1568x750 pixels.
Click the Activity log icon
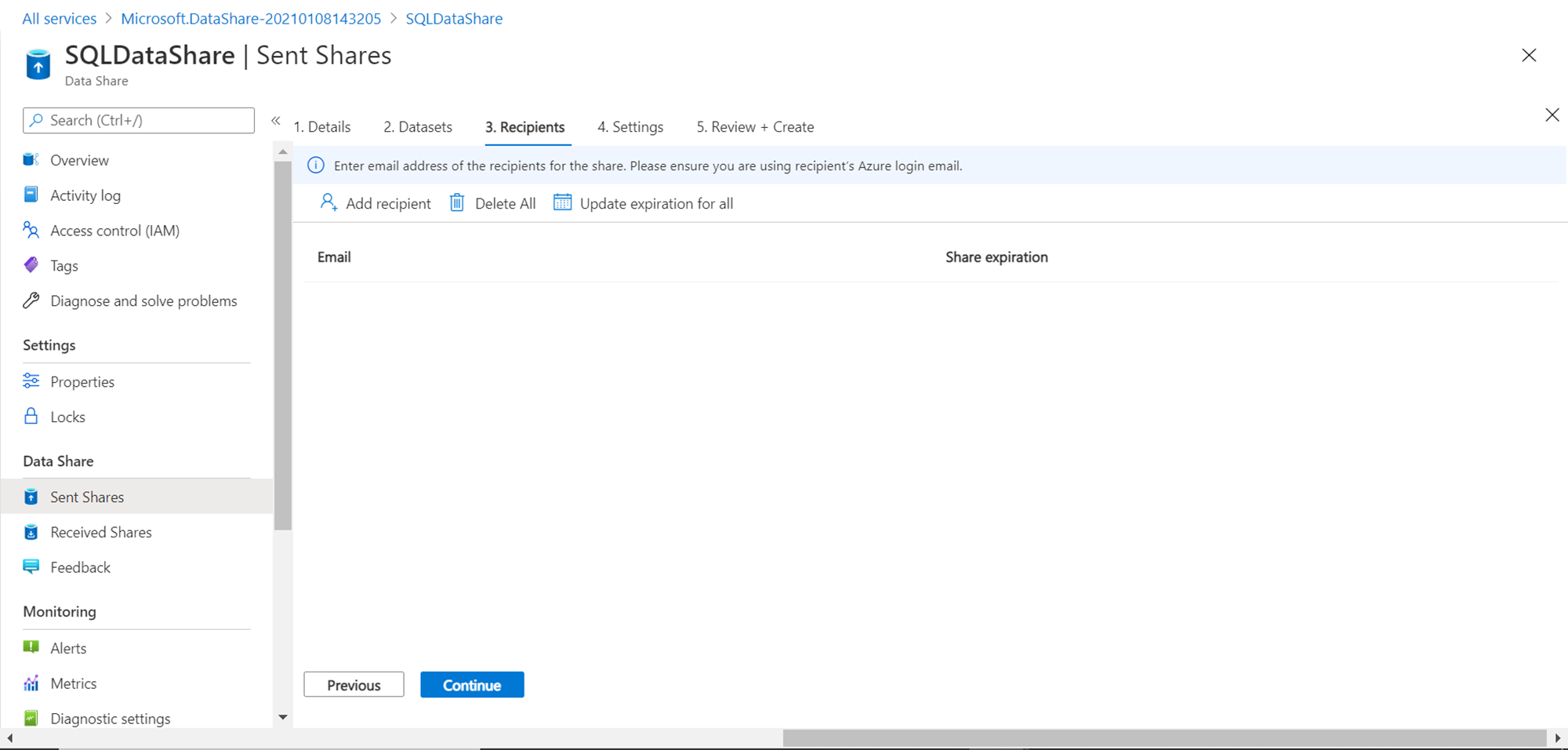tap(31, 195)
